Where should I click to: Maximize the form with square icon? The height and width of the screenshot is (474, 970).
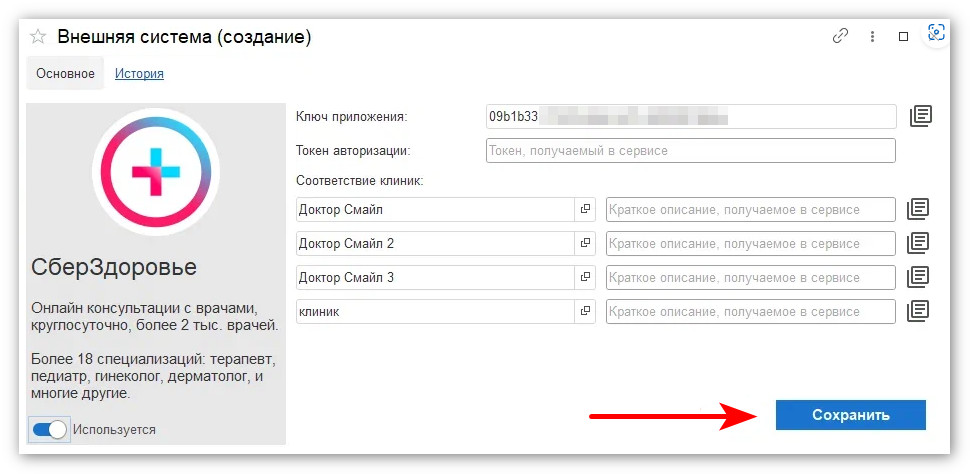click(903, 37)
